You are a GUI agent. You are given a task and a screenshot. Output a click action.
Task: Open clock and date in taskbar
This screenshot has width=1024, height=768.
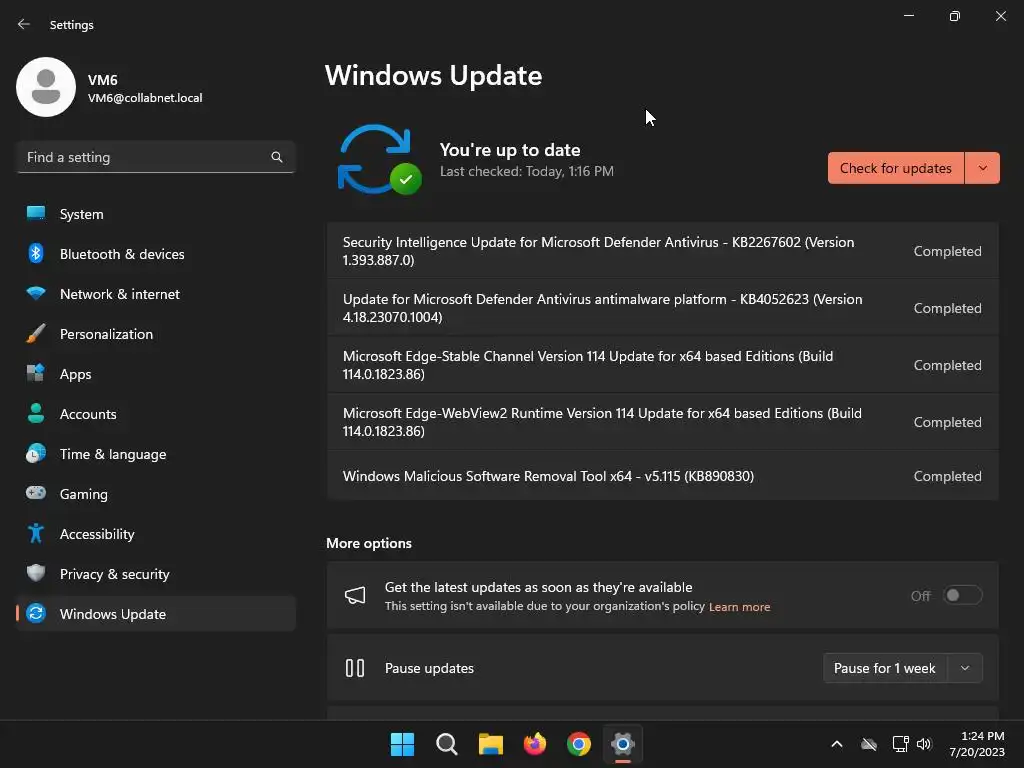977,744
